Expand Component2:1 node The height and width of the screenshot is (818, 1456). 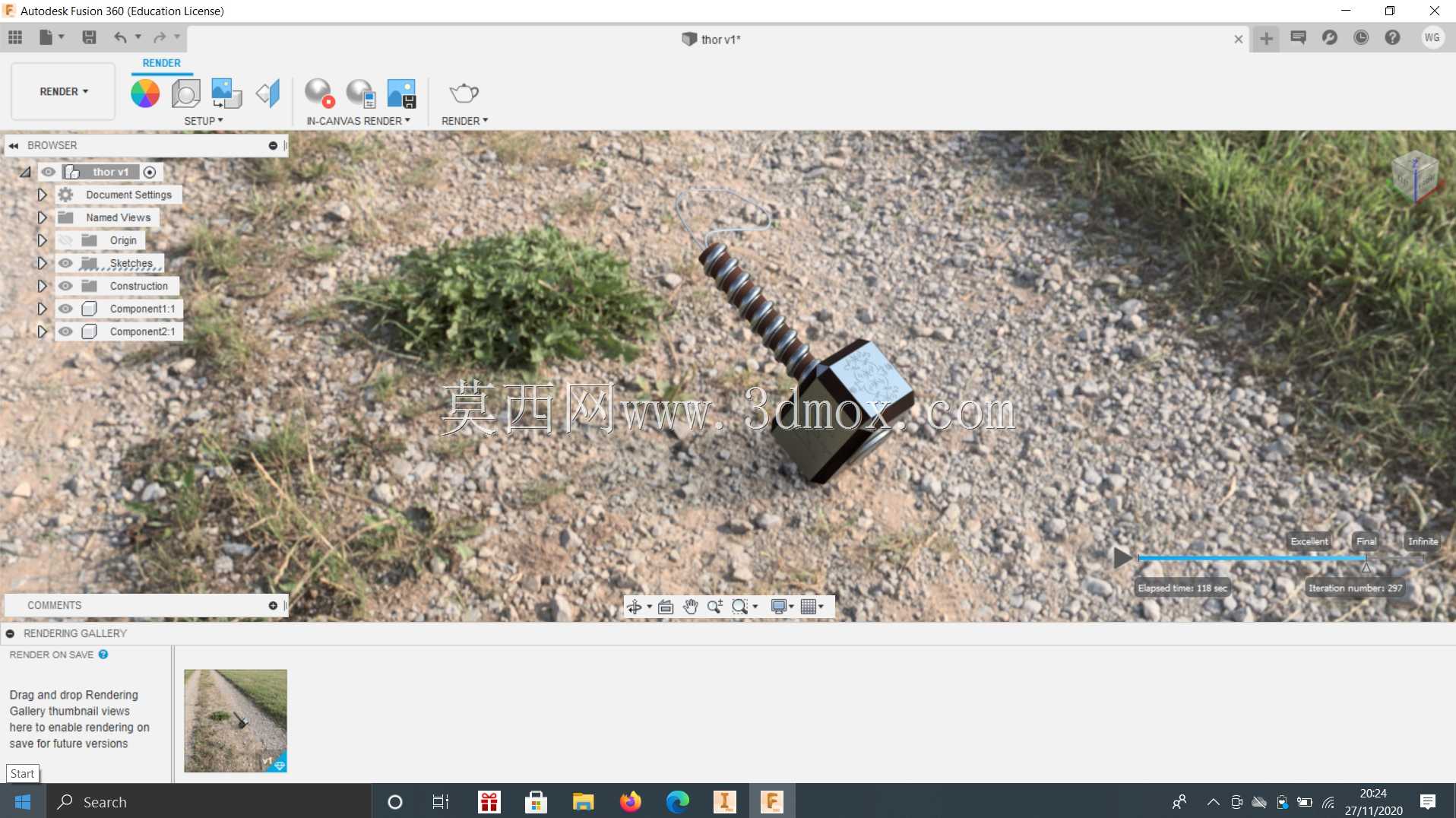coord(43,331)
